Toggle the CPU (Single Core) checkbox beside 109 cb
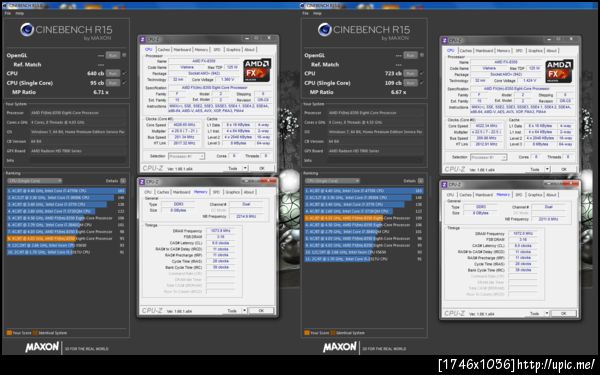Screen dimensions: 600x375 (x=422, y=83)
